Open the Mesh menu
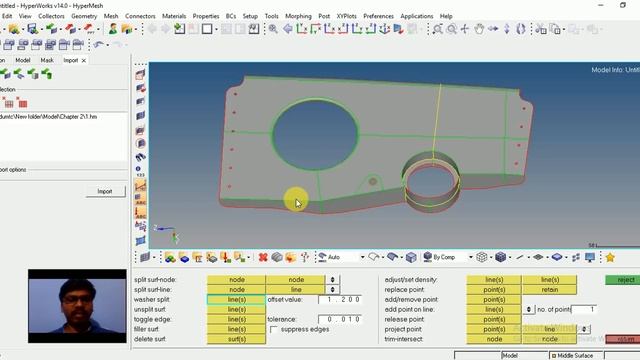The image size is (640, 360). (111, 16)
